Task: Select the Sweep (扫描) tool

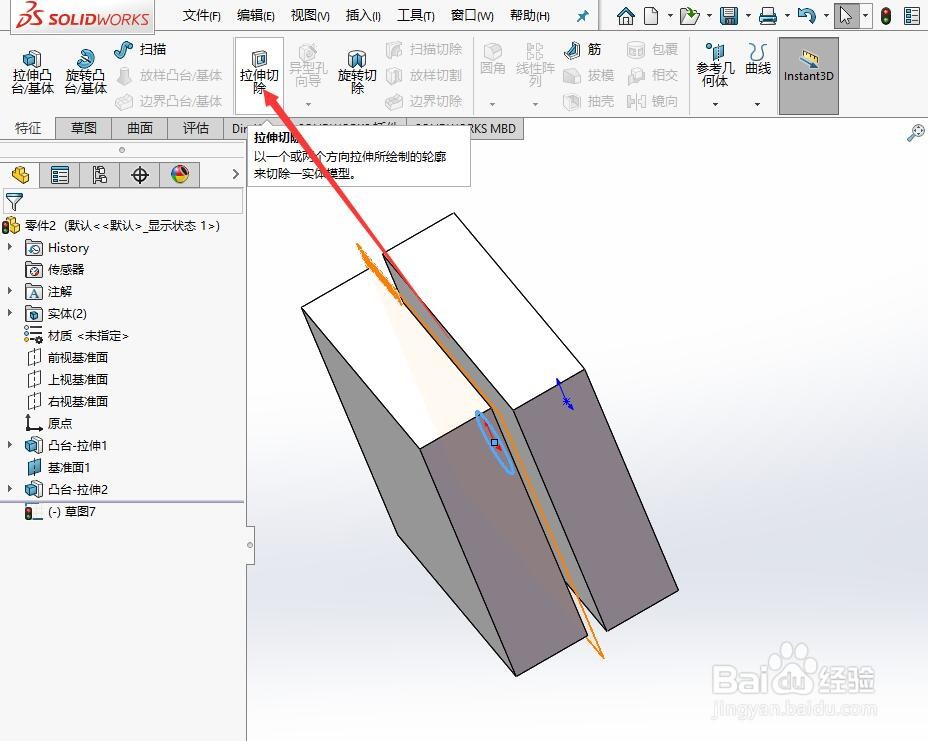Action: point(140,49)
